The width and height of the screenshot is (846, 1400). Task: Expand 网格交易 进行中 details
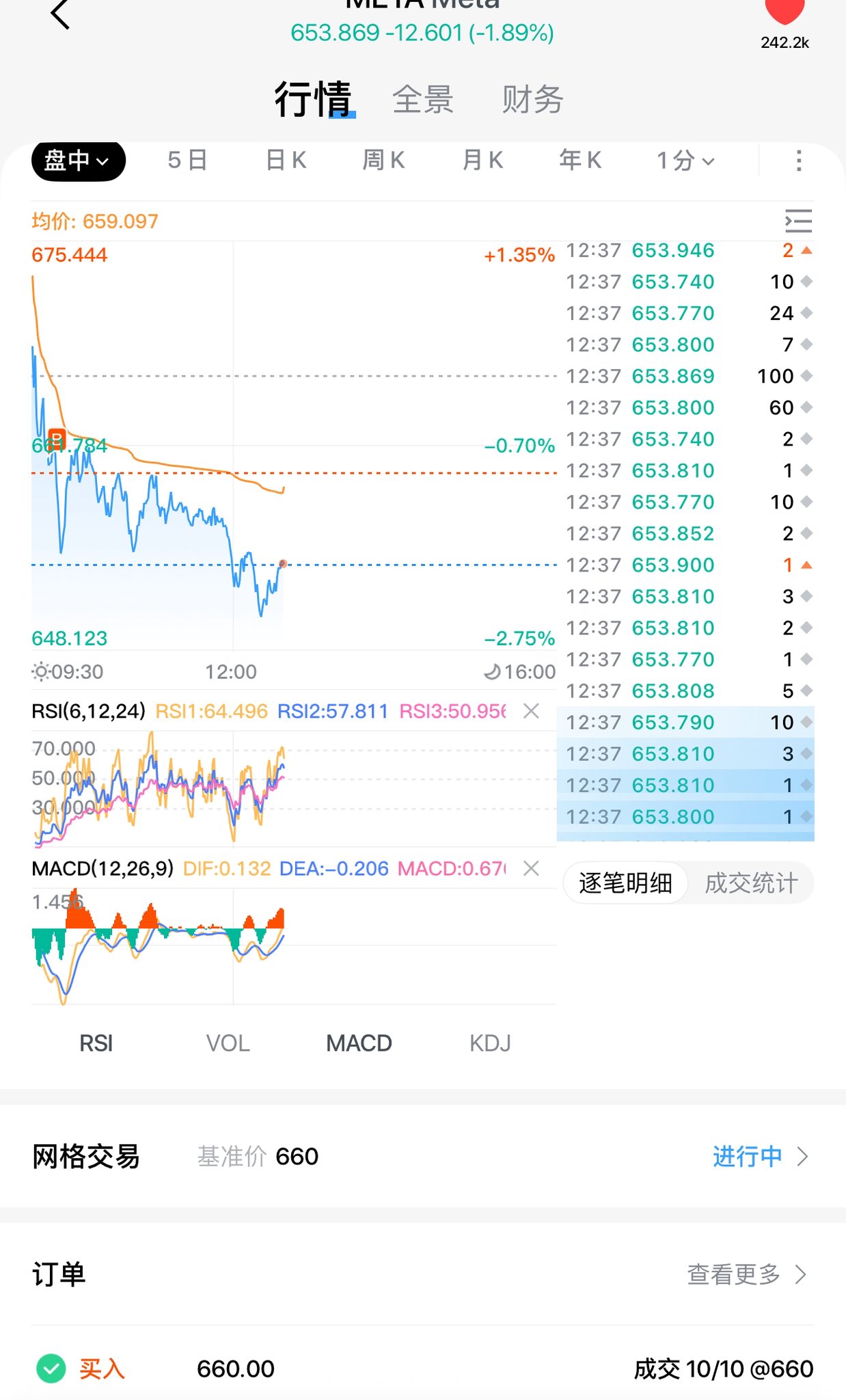coord(760,1157)
